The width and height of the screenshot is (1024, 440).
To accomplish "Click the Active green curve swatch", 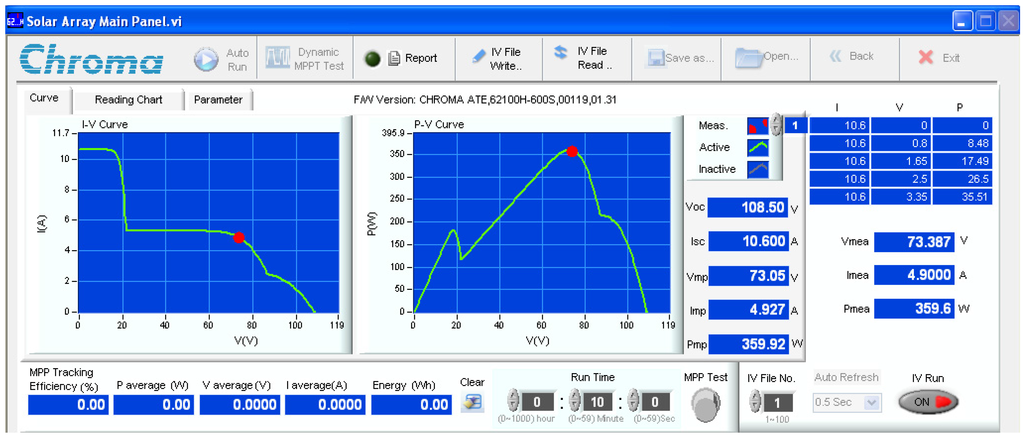I will click(x=758, y=148).
